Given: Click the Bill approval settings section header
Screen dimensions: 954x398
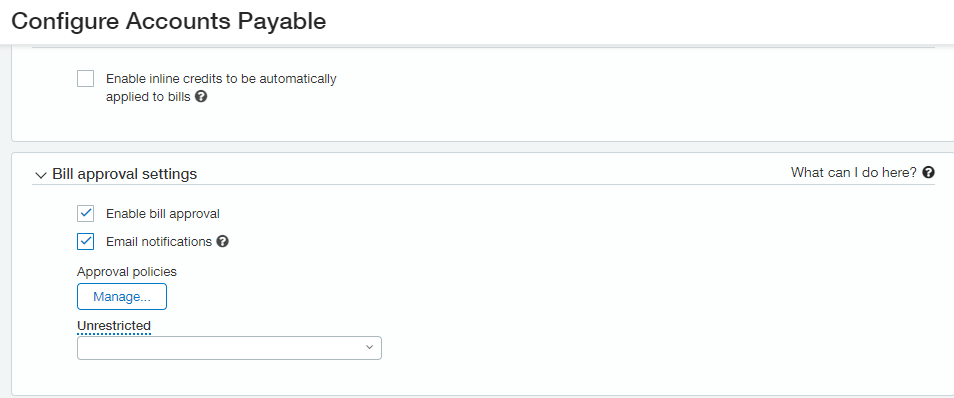Looking at the screenshot, I should pos(125,174).
